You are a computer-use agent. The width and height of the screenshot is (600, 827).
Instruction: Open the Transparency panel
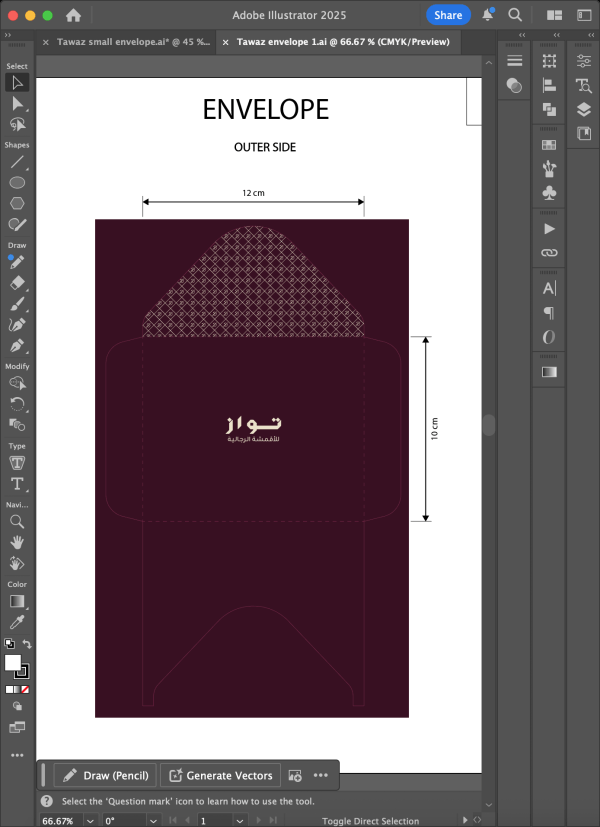click(515, 85)
